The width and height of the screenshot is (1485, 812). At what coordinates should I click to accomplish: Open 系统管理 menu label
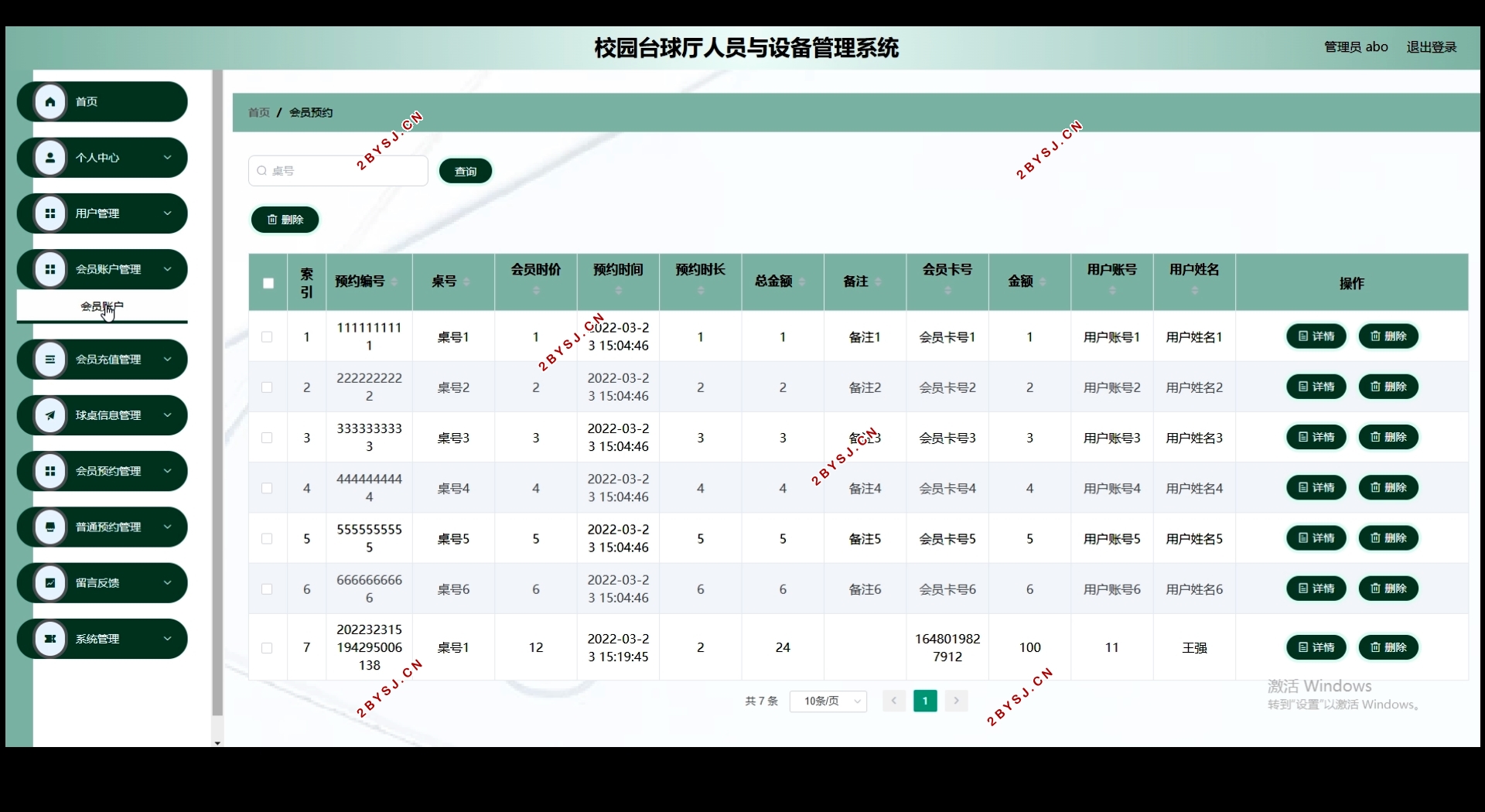pos(97,639)
